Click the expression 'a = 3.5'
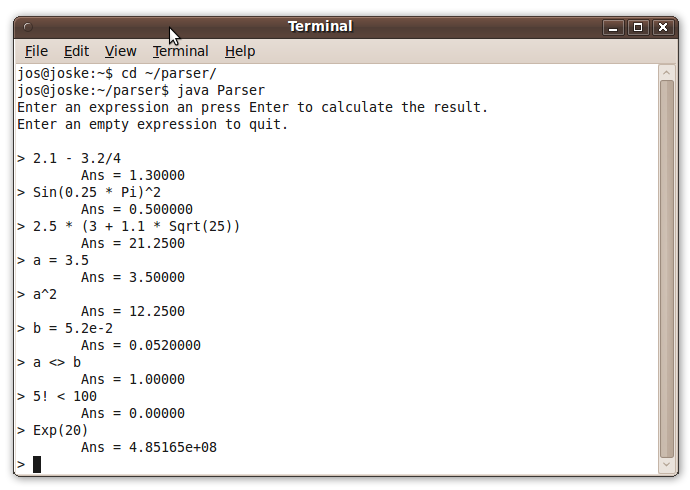 tap(61, 260)
